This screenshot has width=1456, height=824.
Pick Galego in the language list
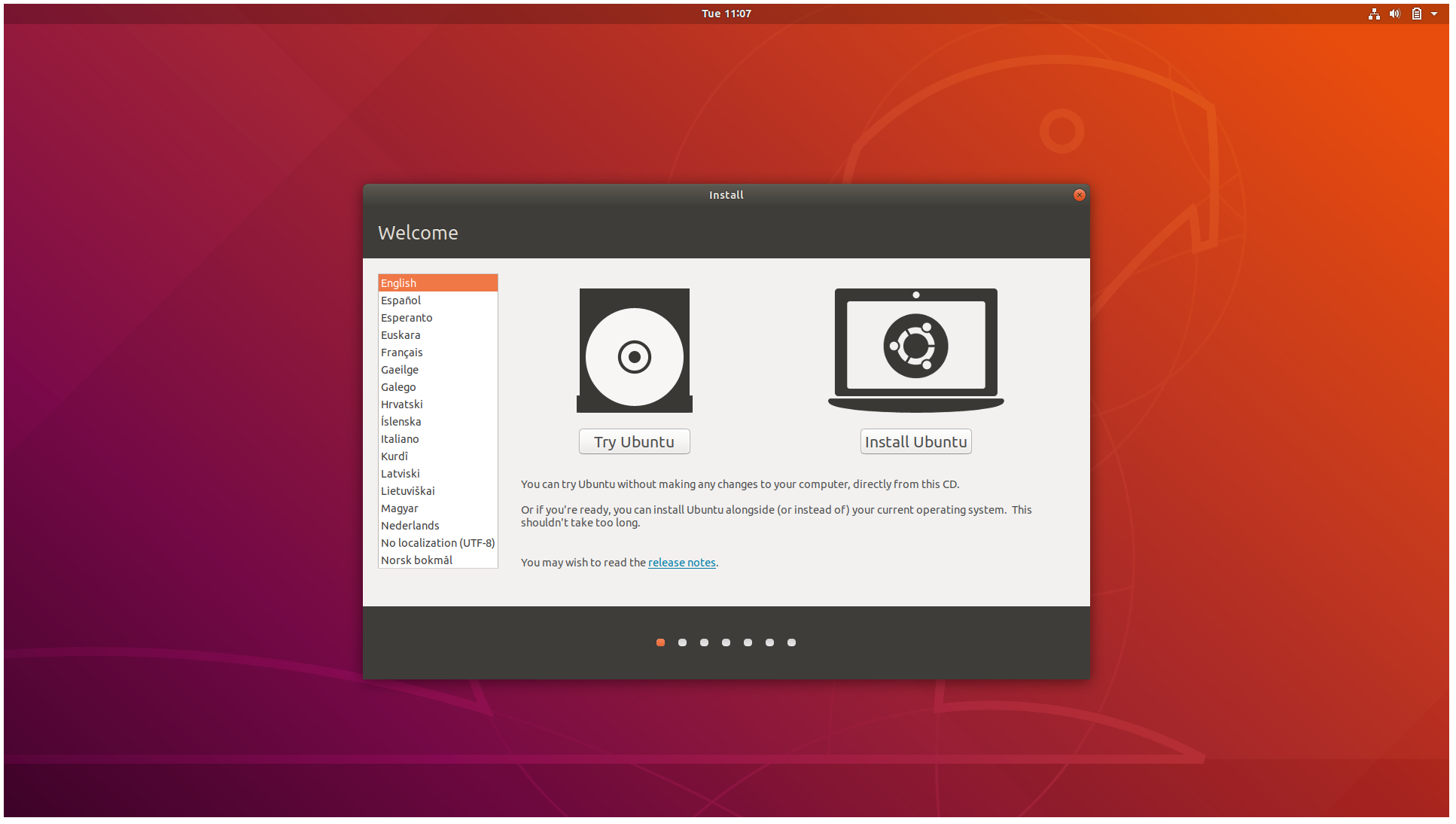pyautogui.click(x=437, y=387)
